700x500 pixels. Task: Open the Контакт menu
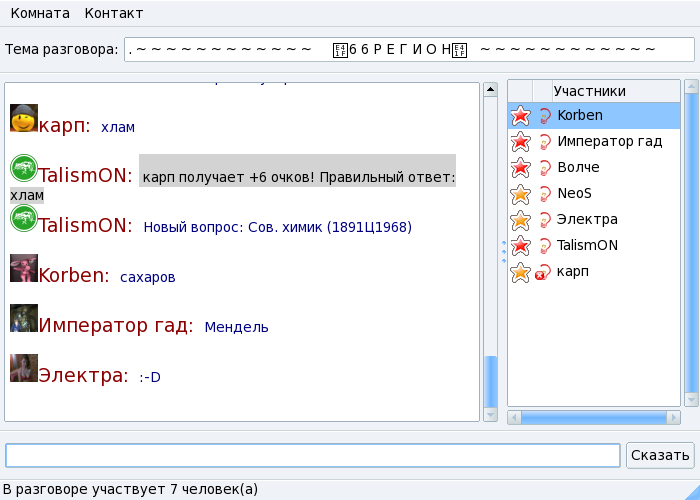pos(113,13)
